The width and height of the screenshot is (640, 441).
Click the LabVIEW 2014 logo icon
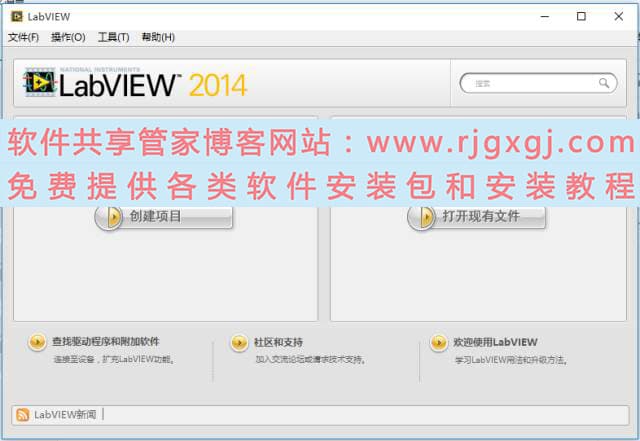pyautogui.click(x=39, y=82)
